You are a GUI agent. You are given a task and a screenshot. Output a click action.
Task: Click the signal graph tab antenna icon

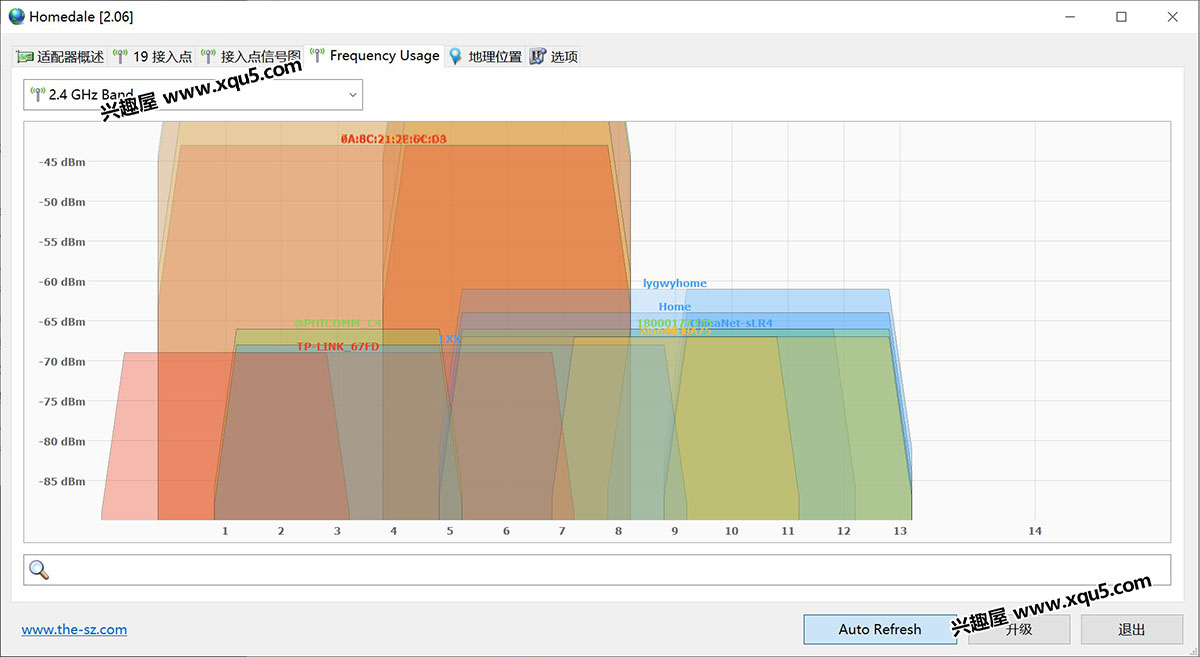click(208, 57)
